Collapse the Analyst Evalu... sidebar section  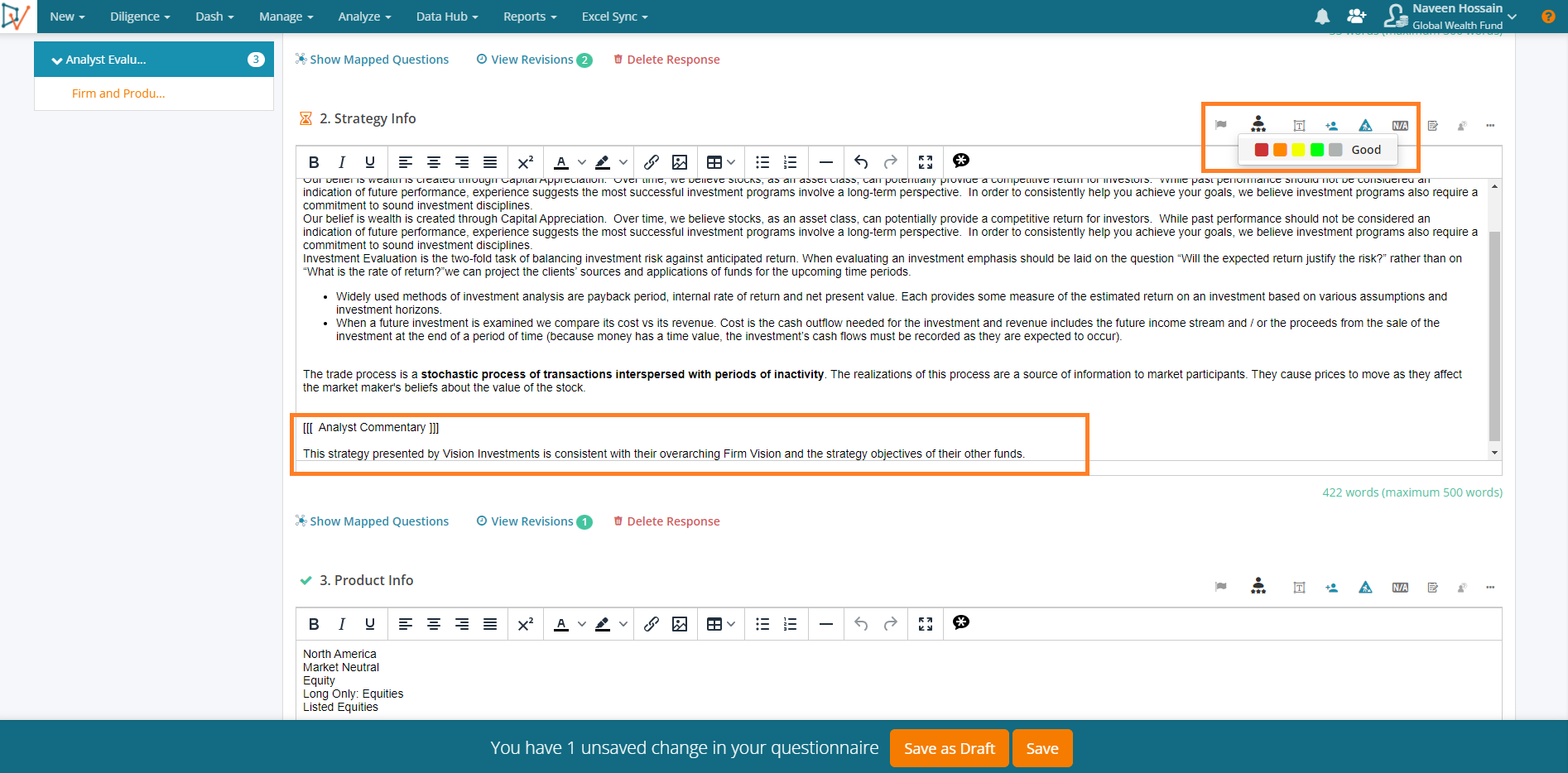(154, 60)
